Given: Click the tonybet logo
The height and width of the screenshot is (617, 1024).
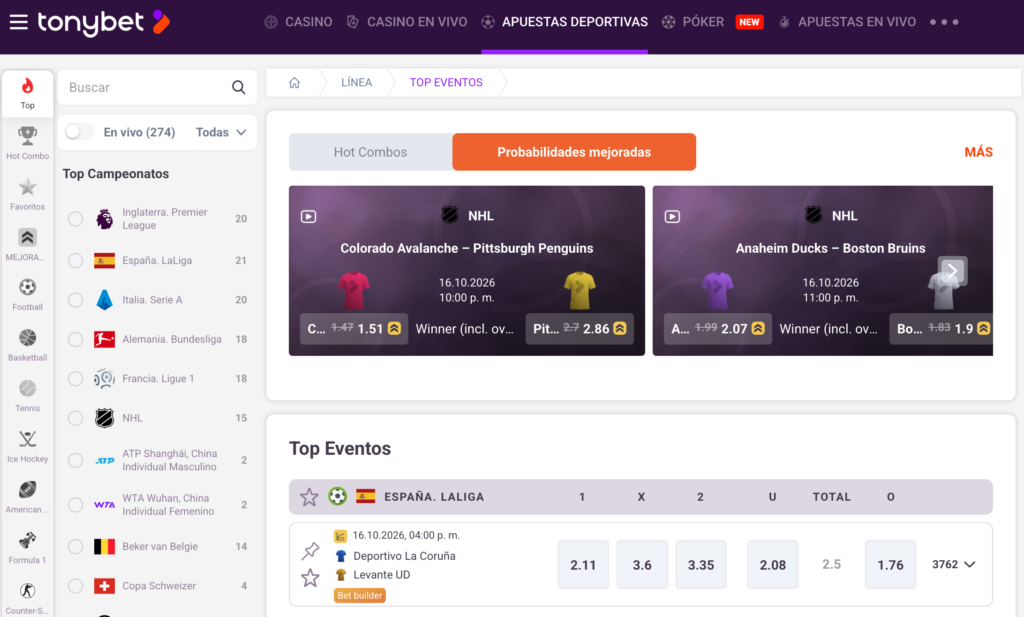Looking at the screenshot, I should (103, 23).
